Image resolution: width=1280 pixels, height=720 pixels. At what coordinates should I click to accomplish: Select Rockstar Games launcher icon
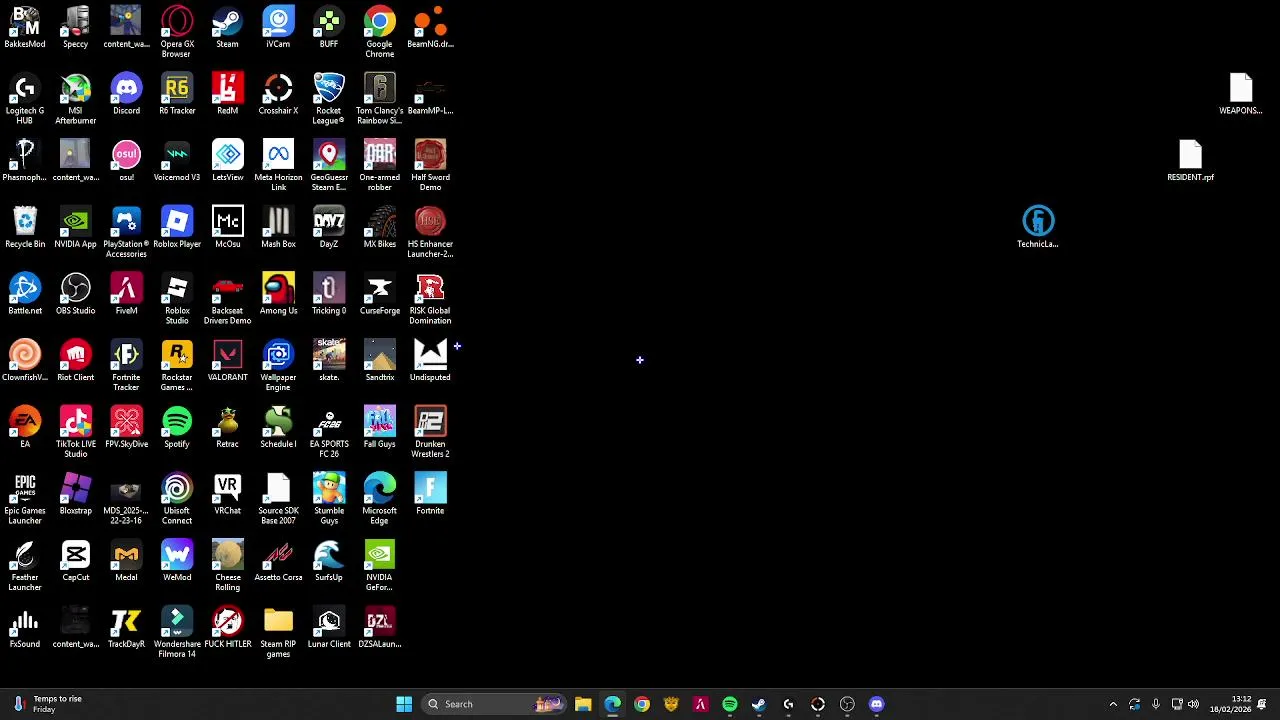point(177,365)
